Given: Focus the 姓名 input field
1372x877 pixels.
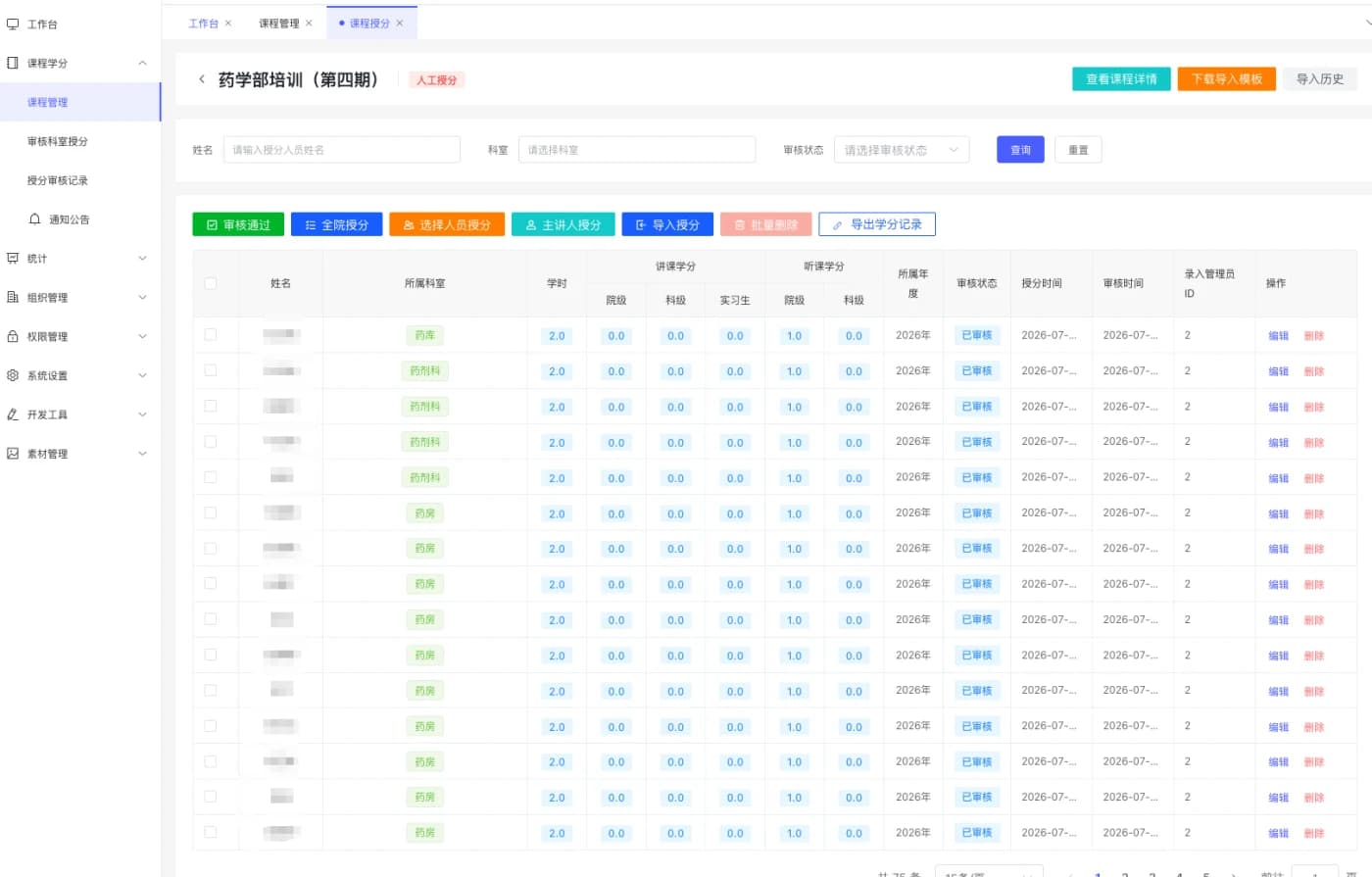Looking at the screenshot, I should 342,150.
